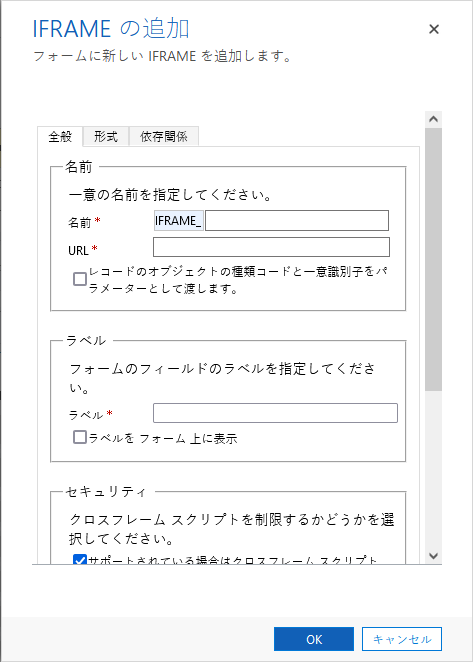Click the 名前 group heading

pos(79,167)
